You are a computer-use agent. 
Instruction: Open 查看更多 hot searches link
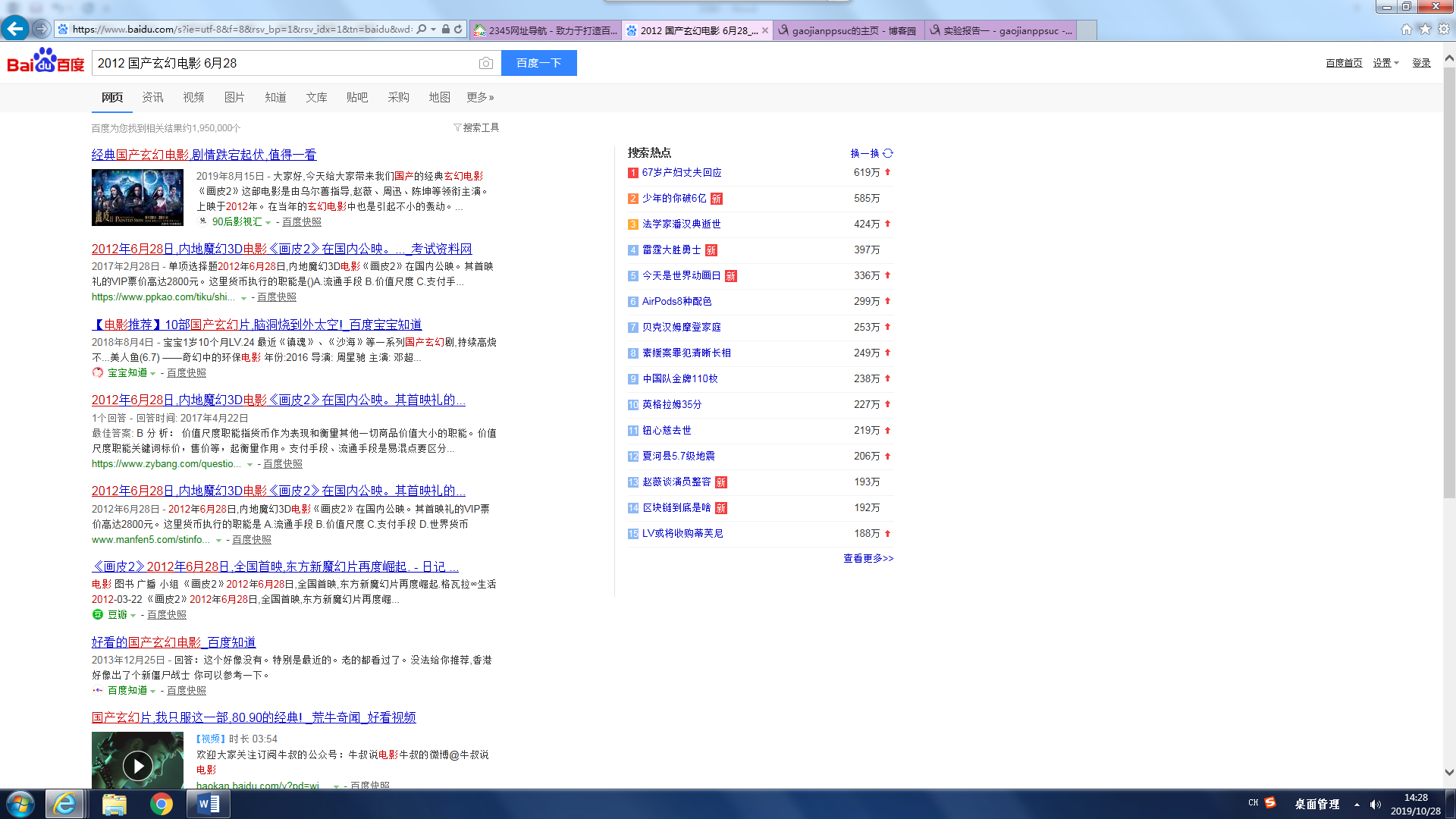[x=868, y=558]
